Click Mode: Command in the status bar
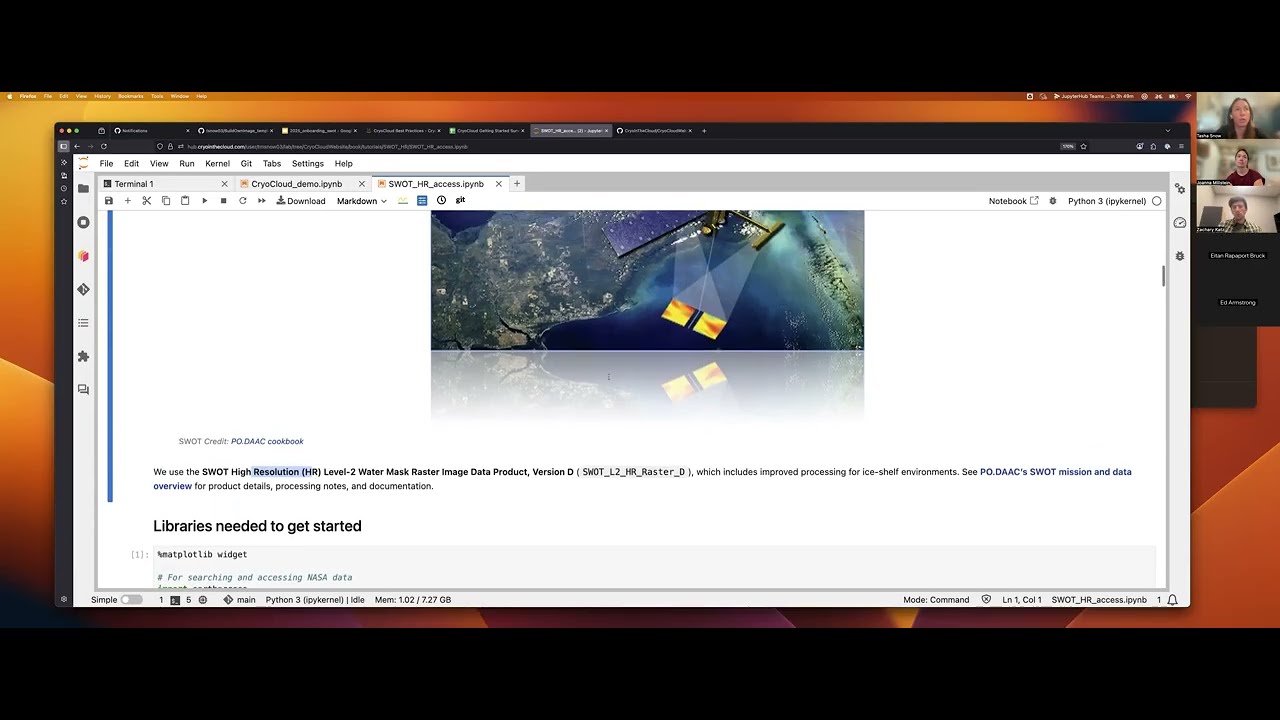The width and height of the screenshot is (1280, 720). tap(936, 600)
